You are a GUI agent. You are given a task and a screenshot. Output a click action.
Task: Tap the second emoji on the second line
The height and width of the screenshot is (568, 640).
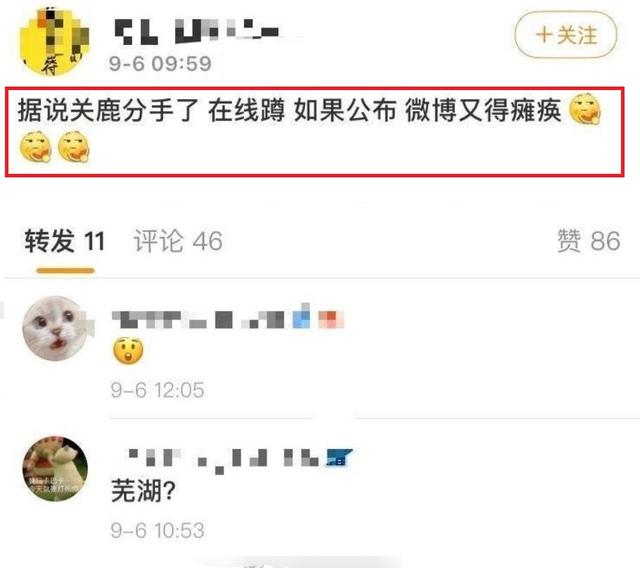73,147
